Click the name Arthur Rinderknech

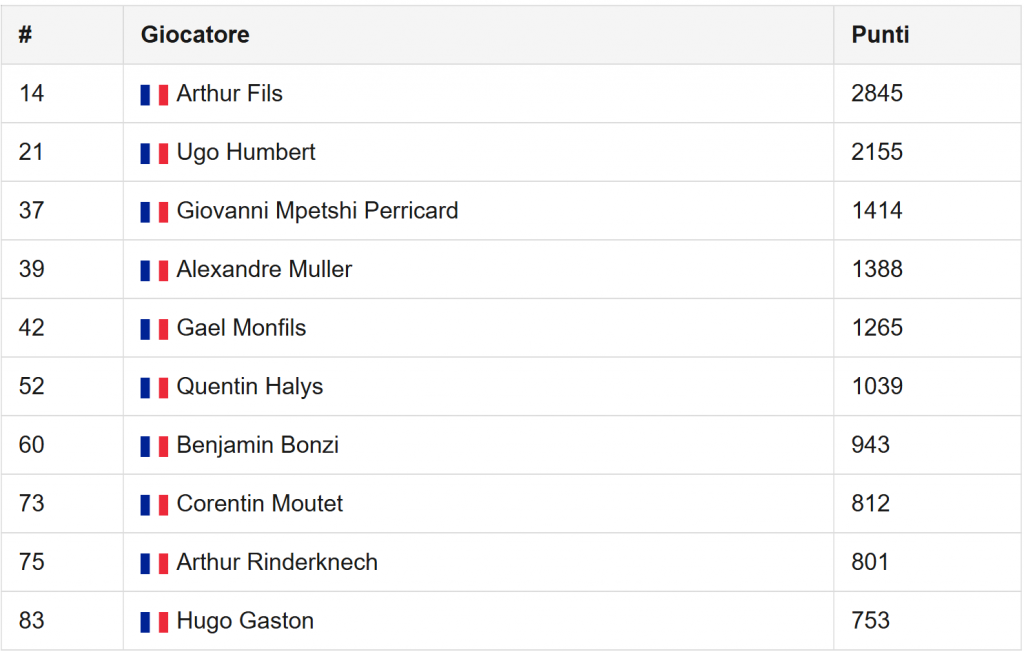click(x=278, y=562)
